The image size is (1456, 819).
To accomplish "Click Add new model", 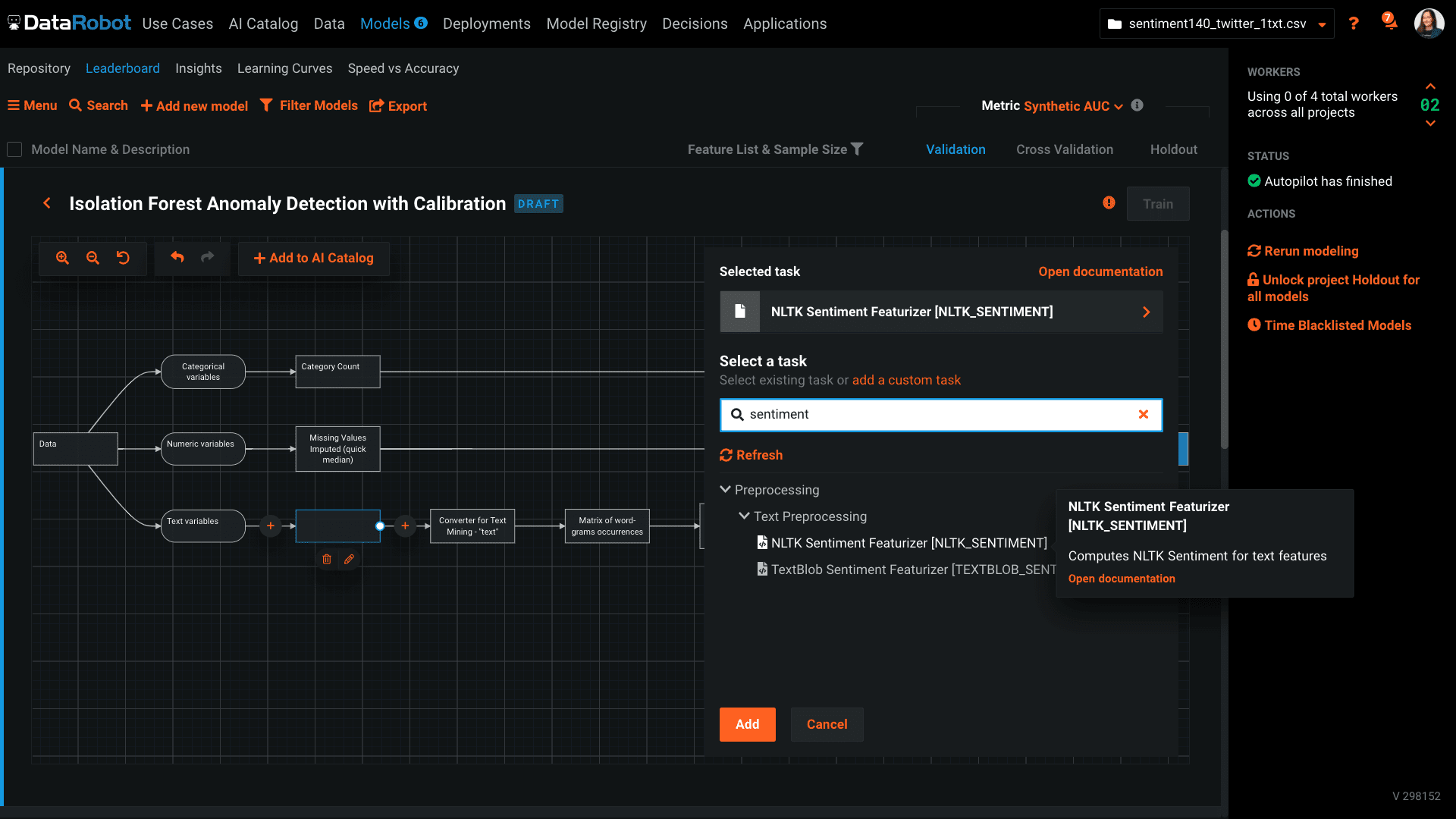I will (x=194, y=106).
